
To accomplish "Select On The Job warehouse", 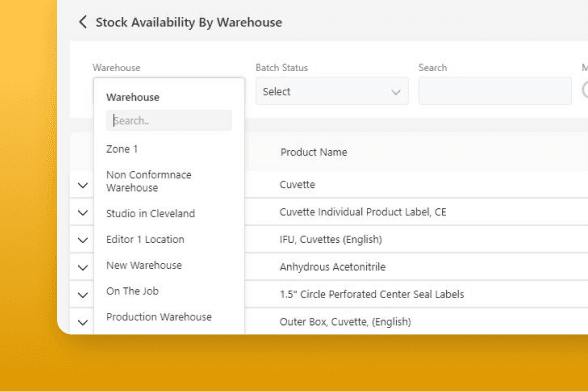I will pyautogui.click(x=132, y=291).
